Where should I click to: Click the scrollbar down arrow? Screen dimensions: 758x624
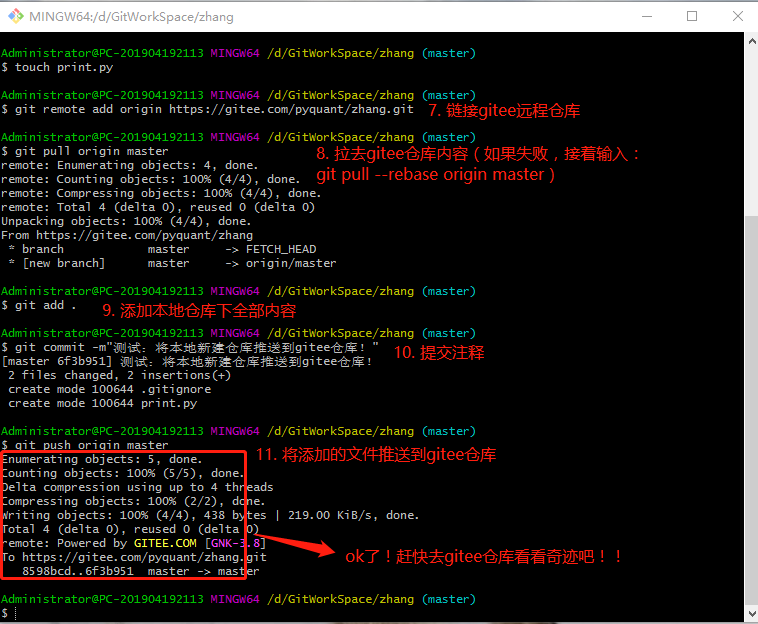[x=752, y=614]
